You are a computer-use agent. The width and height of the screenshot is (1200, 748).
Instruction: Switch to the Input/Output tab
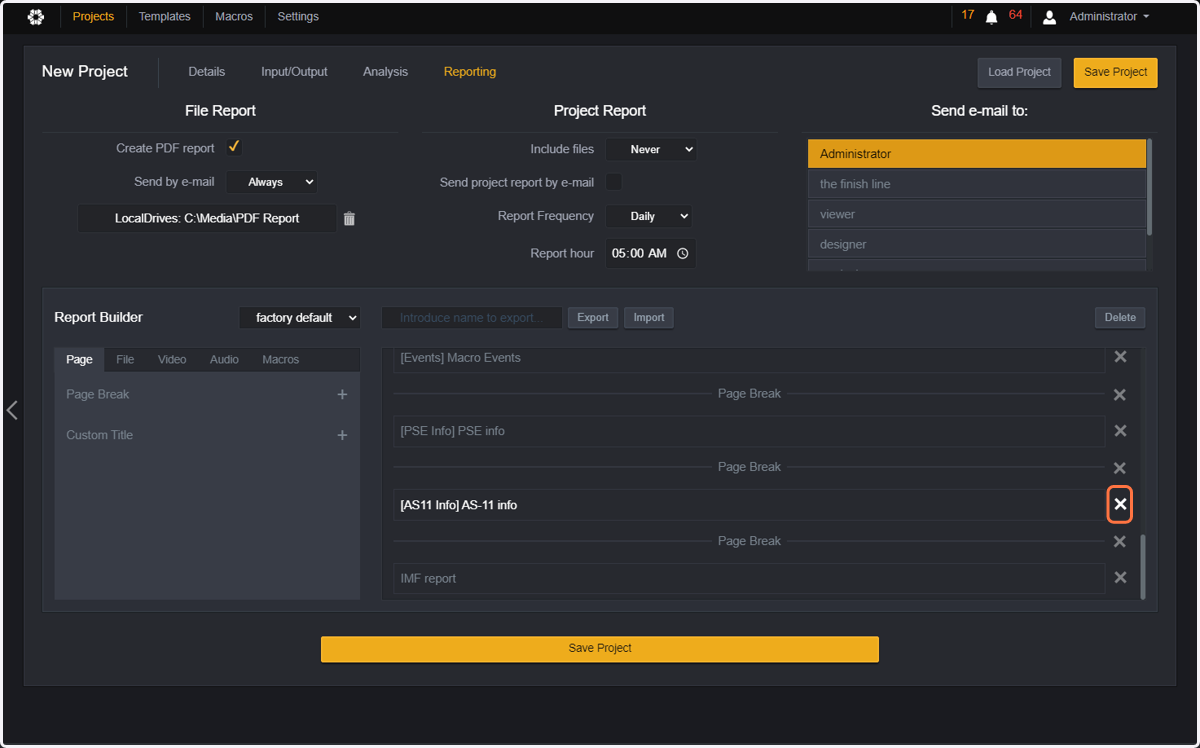294,72
